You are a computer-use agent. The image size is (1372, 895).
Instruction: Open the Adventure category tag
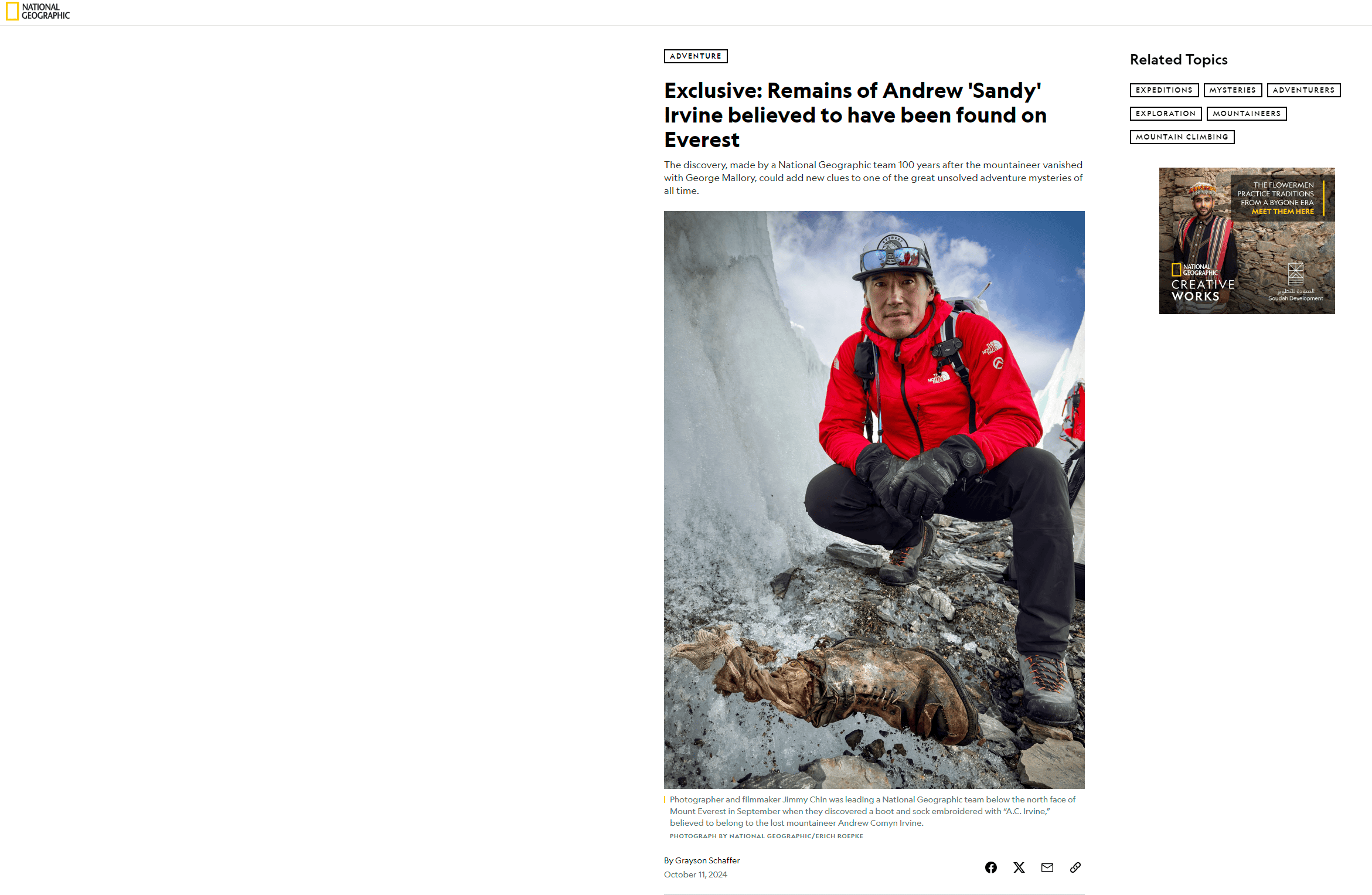pos(696,56)
